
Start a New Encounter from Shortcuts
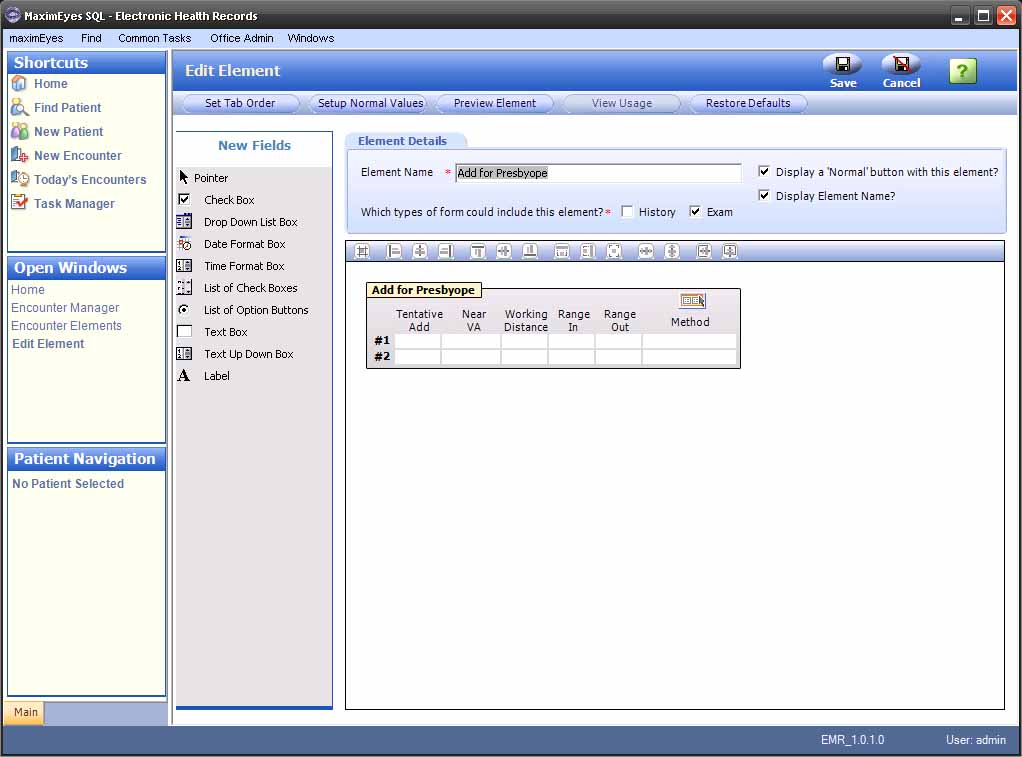pos(66,156)
